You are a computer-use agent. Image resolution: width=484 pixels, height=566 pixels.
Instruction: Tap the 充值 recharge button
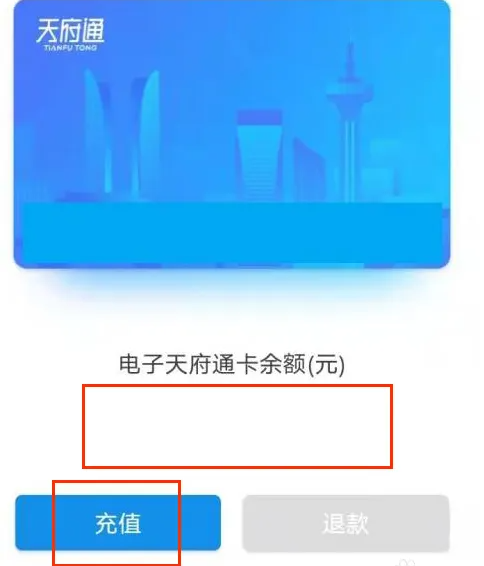click(118, 523)
